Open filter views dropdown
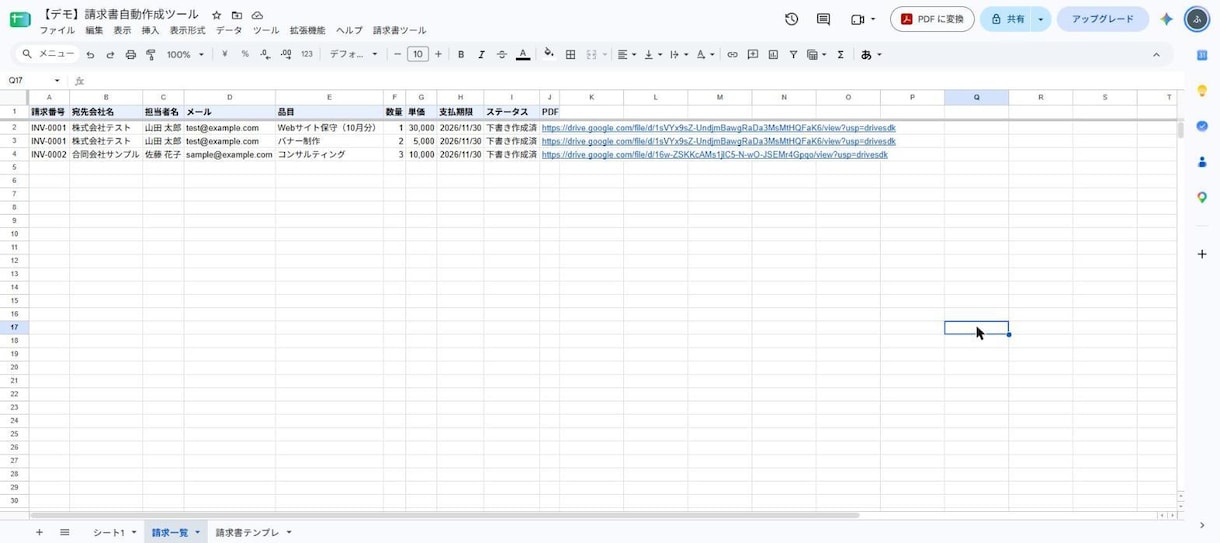This screenshot has width=1220, height=543. pos(817,55)
